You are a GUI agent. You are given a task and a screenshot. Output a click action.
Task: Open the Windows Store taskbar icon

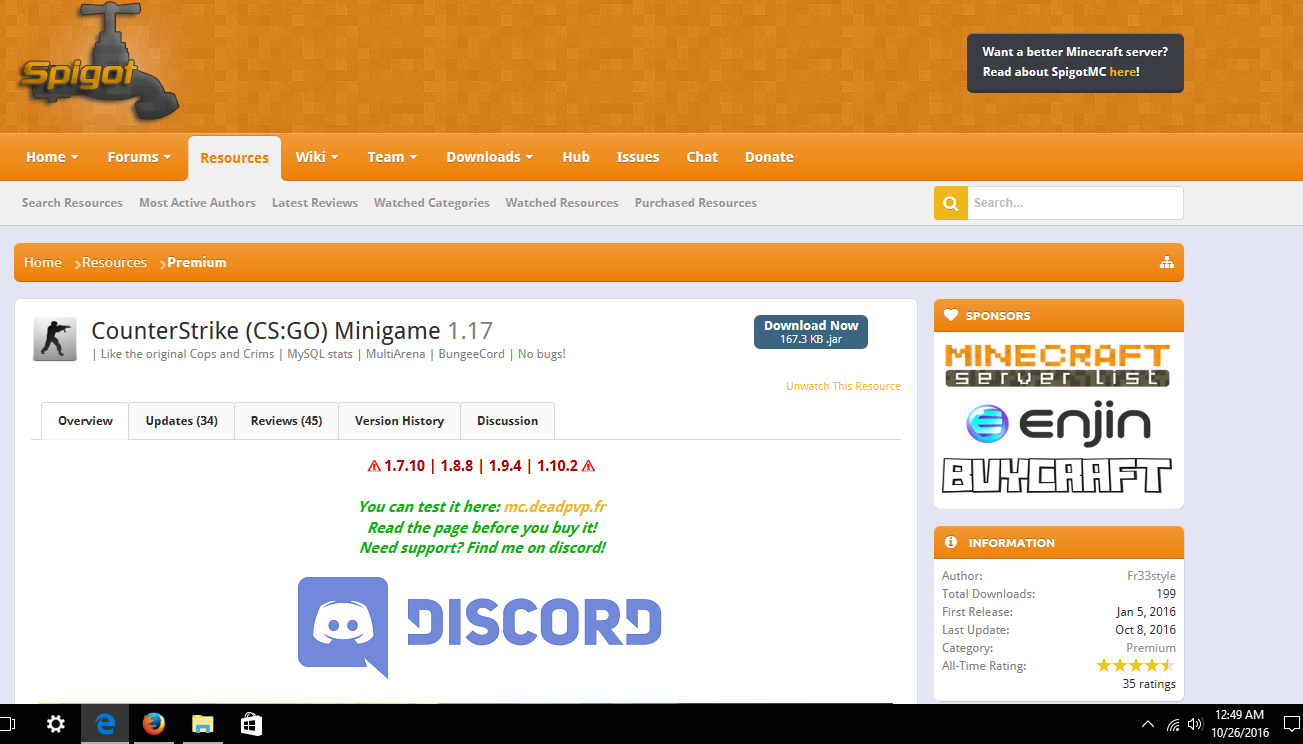tap(251, 724)
